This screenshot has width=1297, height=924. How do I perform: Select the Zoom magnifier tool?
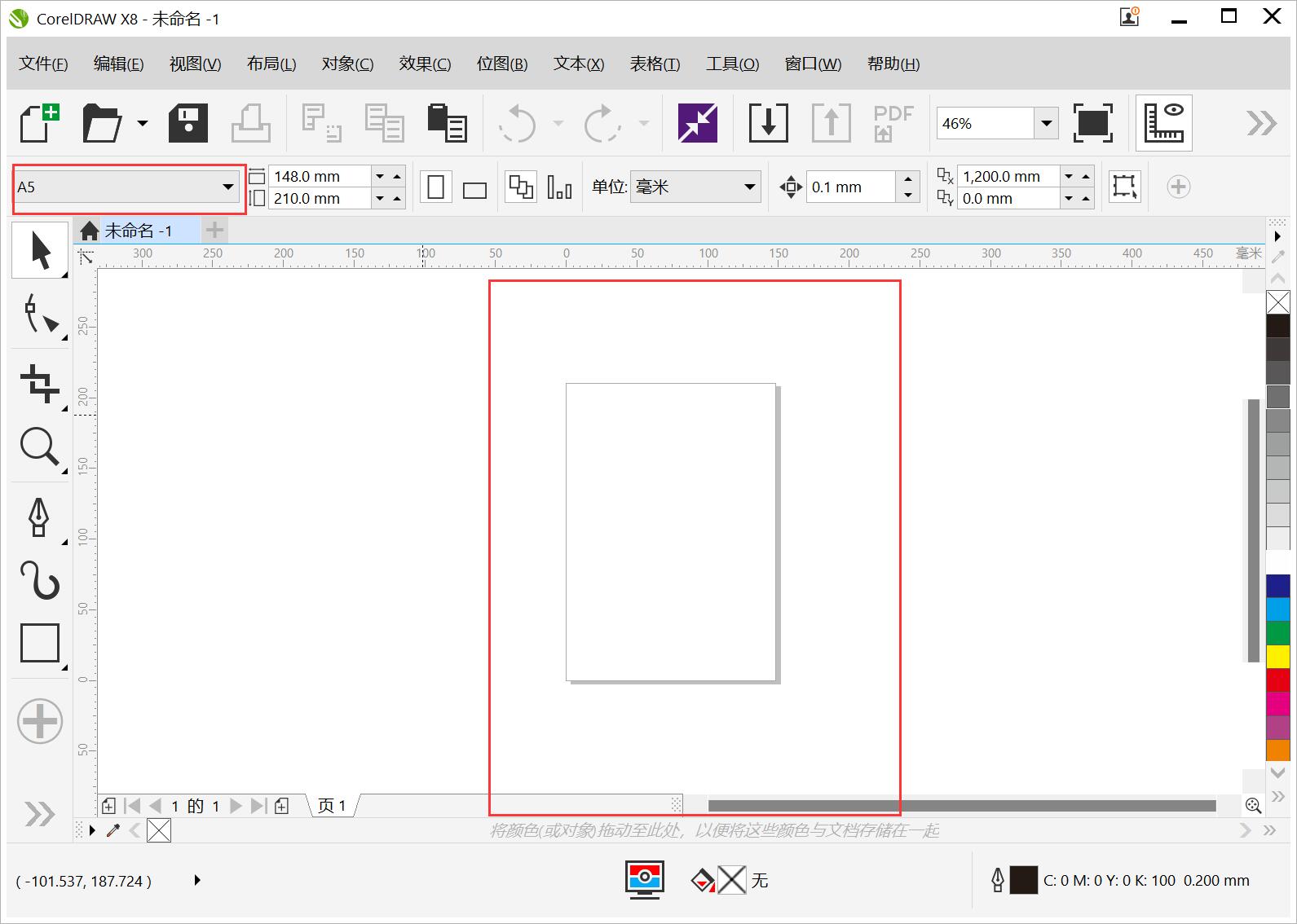[x=40, y=448]
